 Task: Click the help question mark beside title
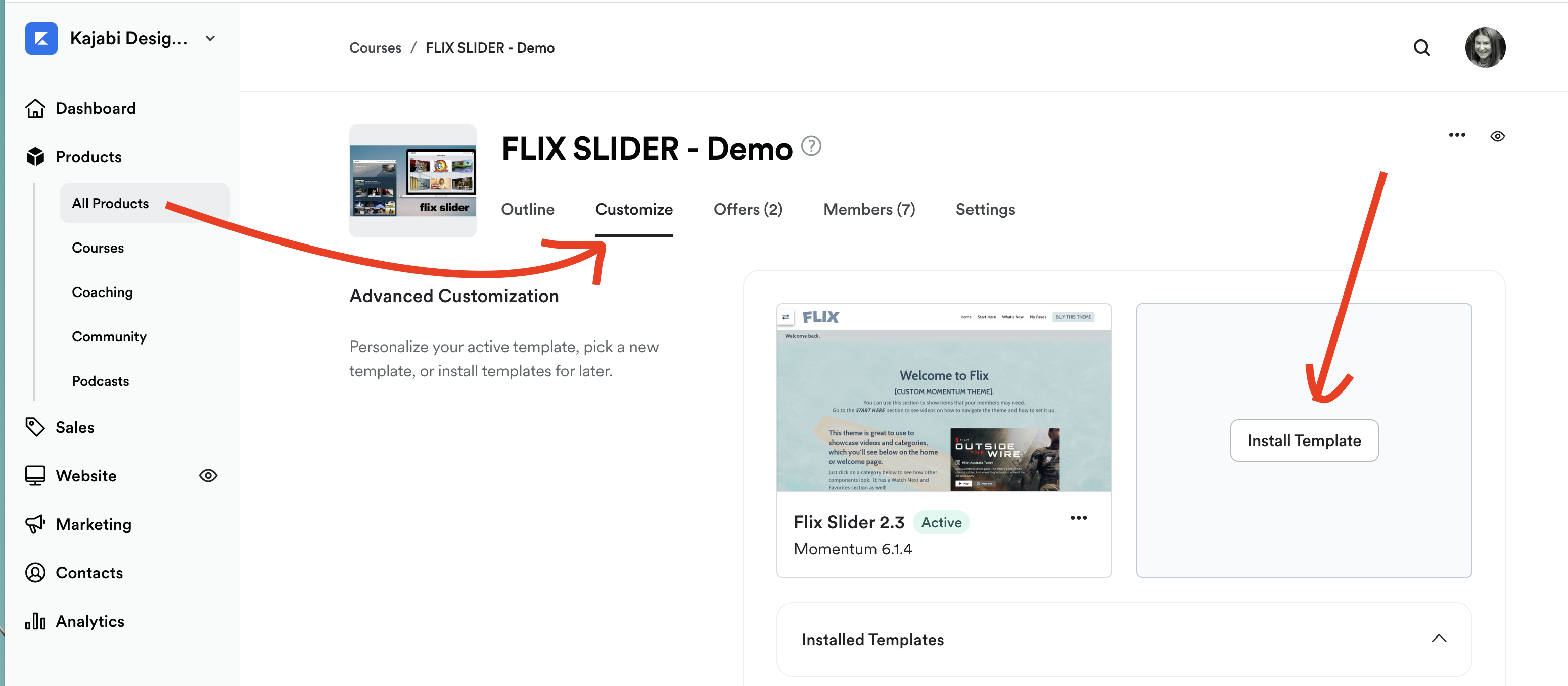[811, 146]
